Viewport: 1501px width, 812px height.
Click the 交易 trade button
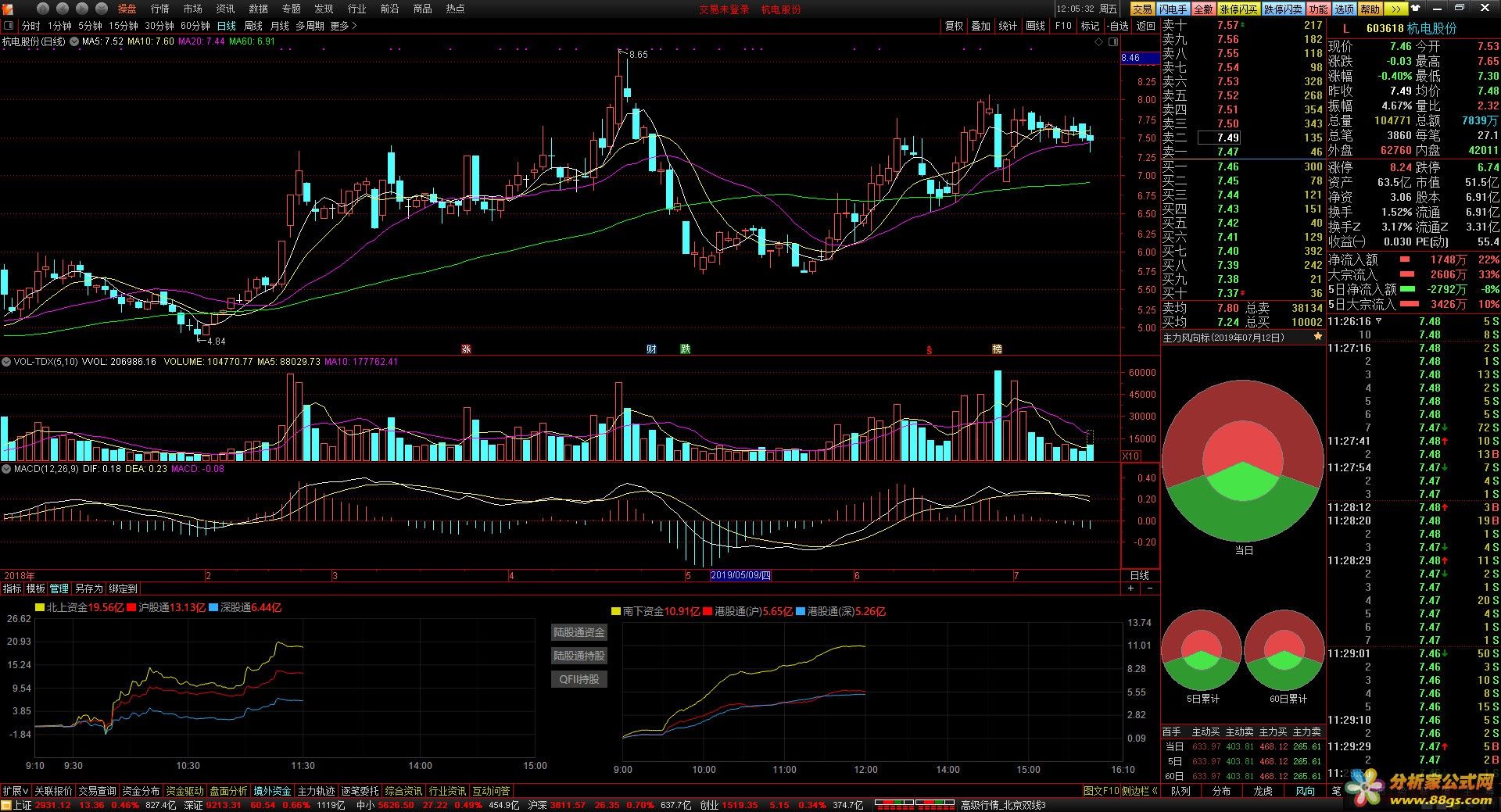click(1142, 9)
